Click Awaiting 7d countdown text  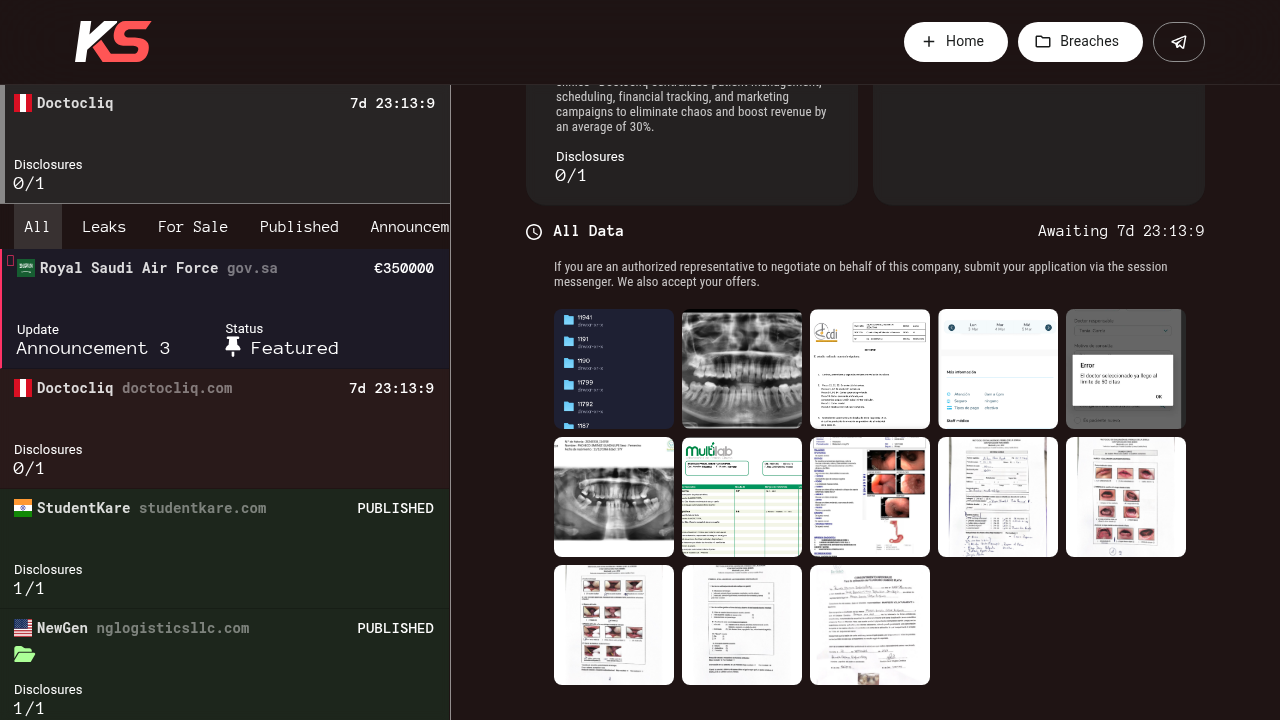[x=1121, y=231]
